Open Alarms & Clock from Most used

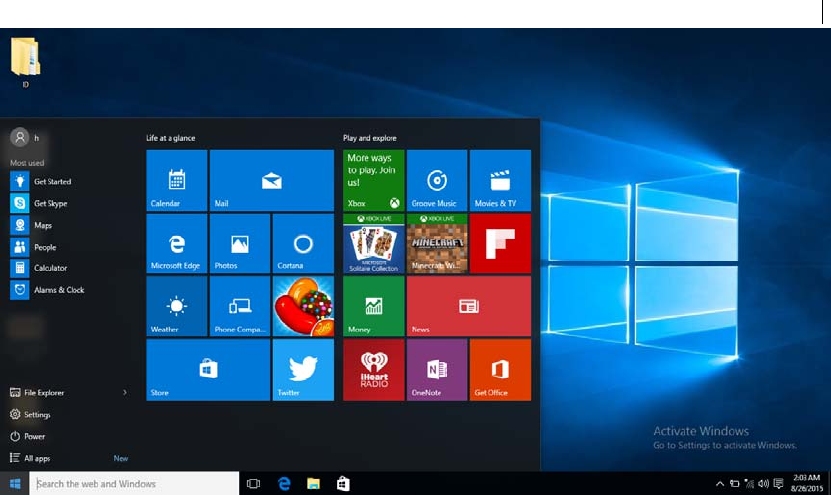pos(47,290)
